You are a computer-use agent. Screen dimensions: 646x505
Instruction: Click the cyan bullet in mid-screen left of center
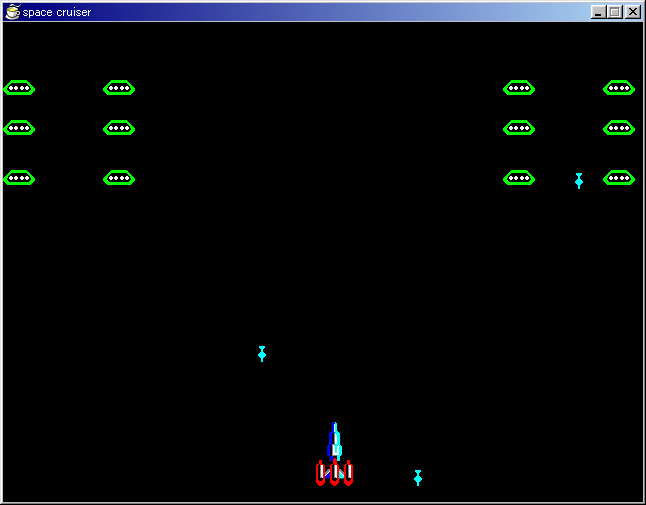click(x=262, y=353)
